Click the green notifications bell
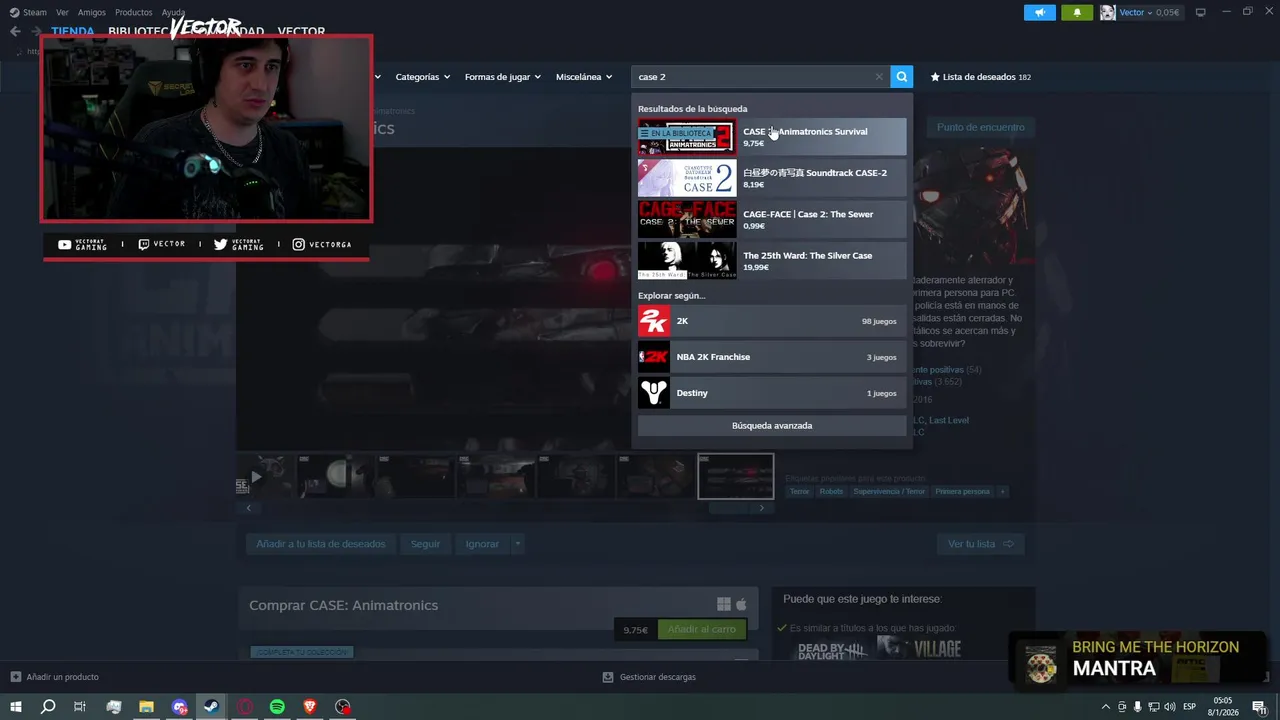This screenshot has width=1280, height=720. [1077, 12]
